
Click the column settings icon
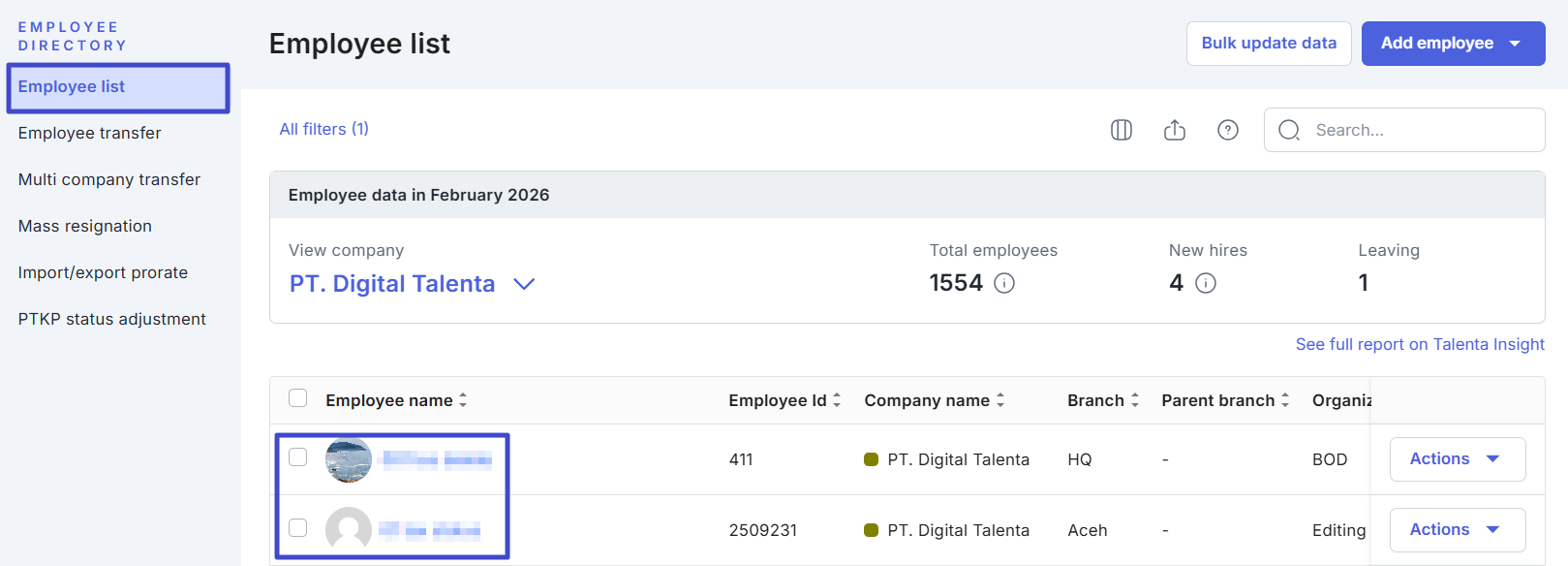[1121, 130]
